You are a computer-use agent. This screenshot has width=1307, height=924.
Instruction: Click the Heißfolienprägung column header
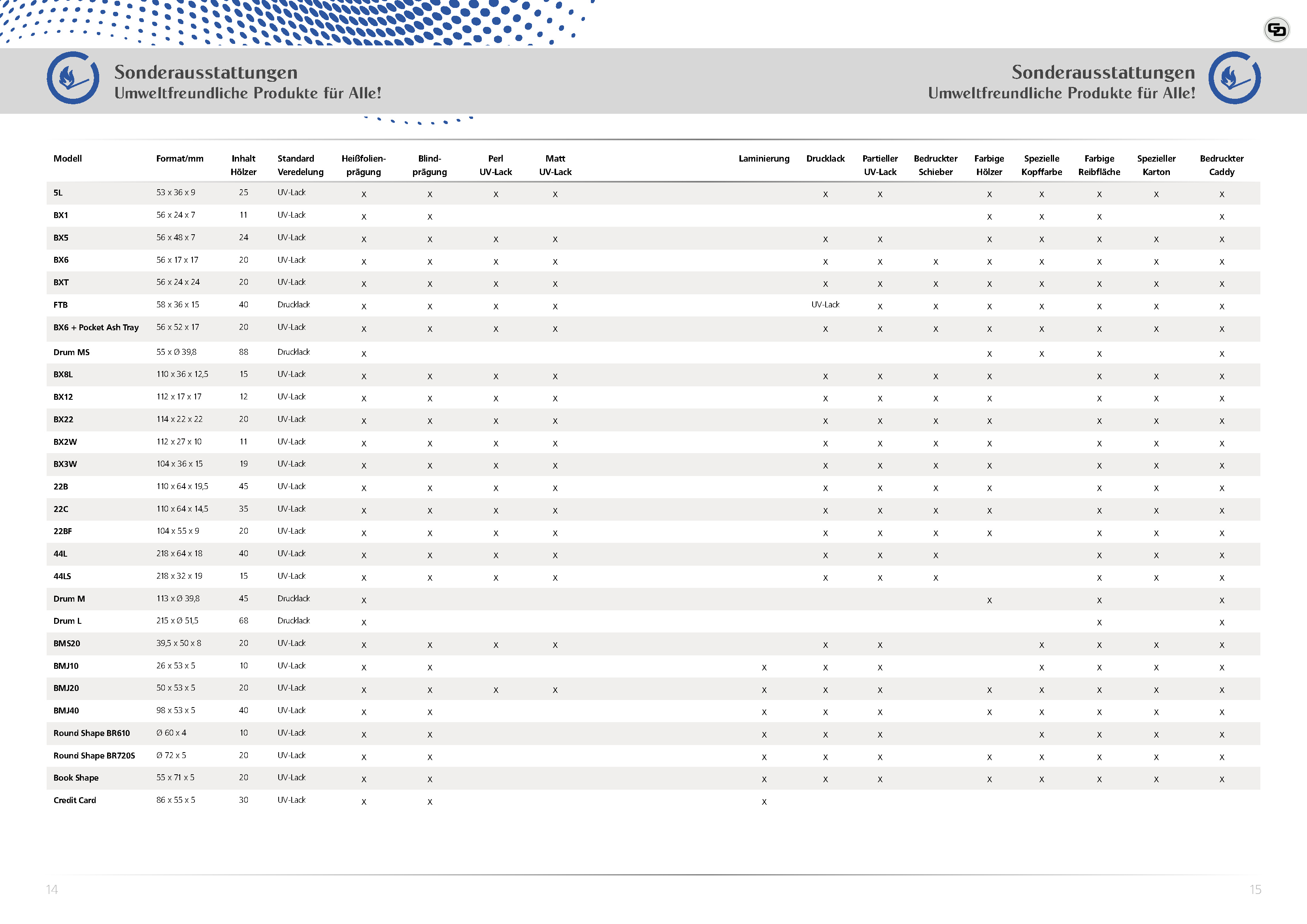(364, 165)
